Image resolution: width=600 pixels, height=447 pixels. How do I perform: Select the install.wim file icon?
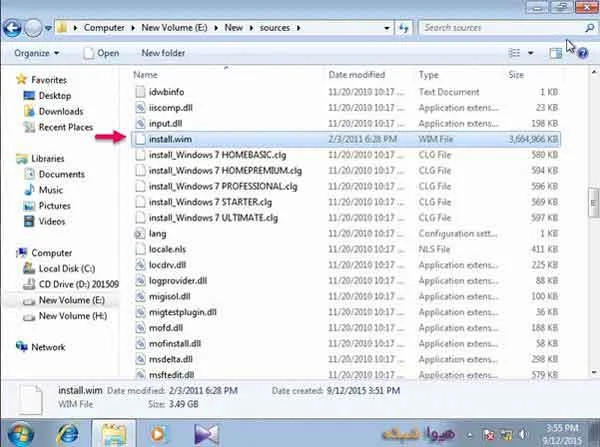140,139
